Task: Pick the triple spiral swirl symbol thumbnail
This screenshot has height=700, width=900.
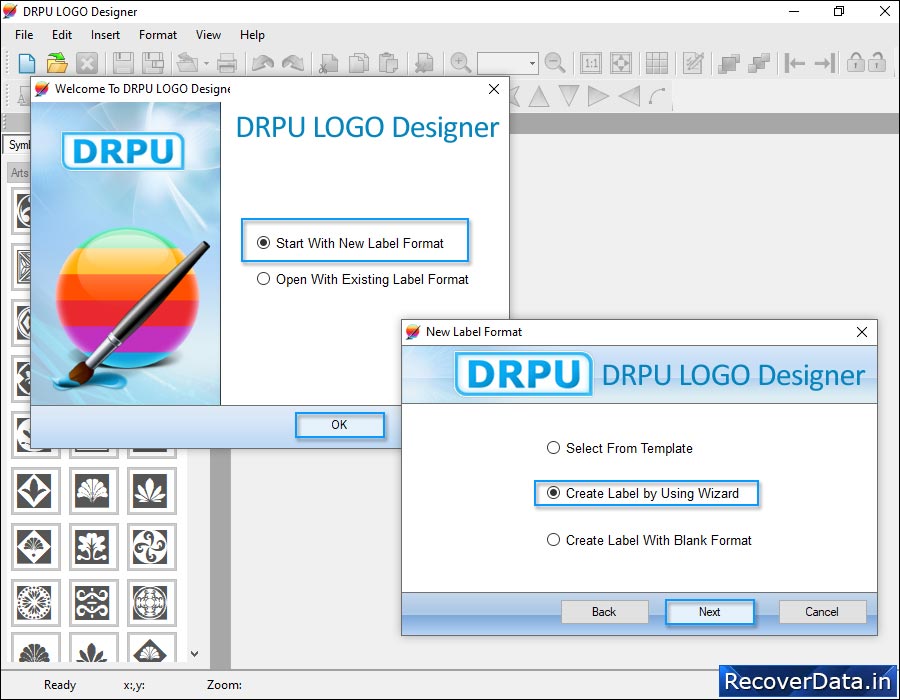Action: pyautogui.click(x=151, y=546)
